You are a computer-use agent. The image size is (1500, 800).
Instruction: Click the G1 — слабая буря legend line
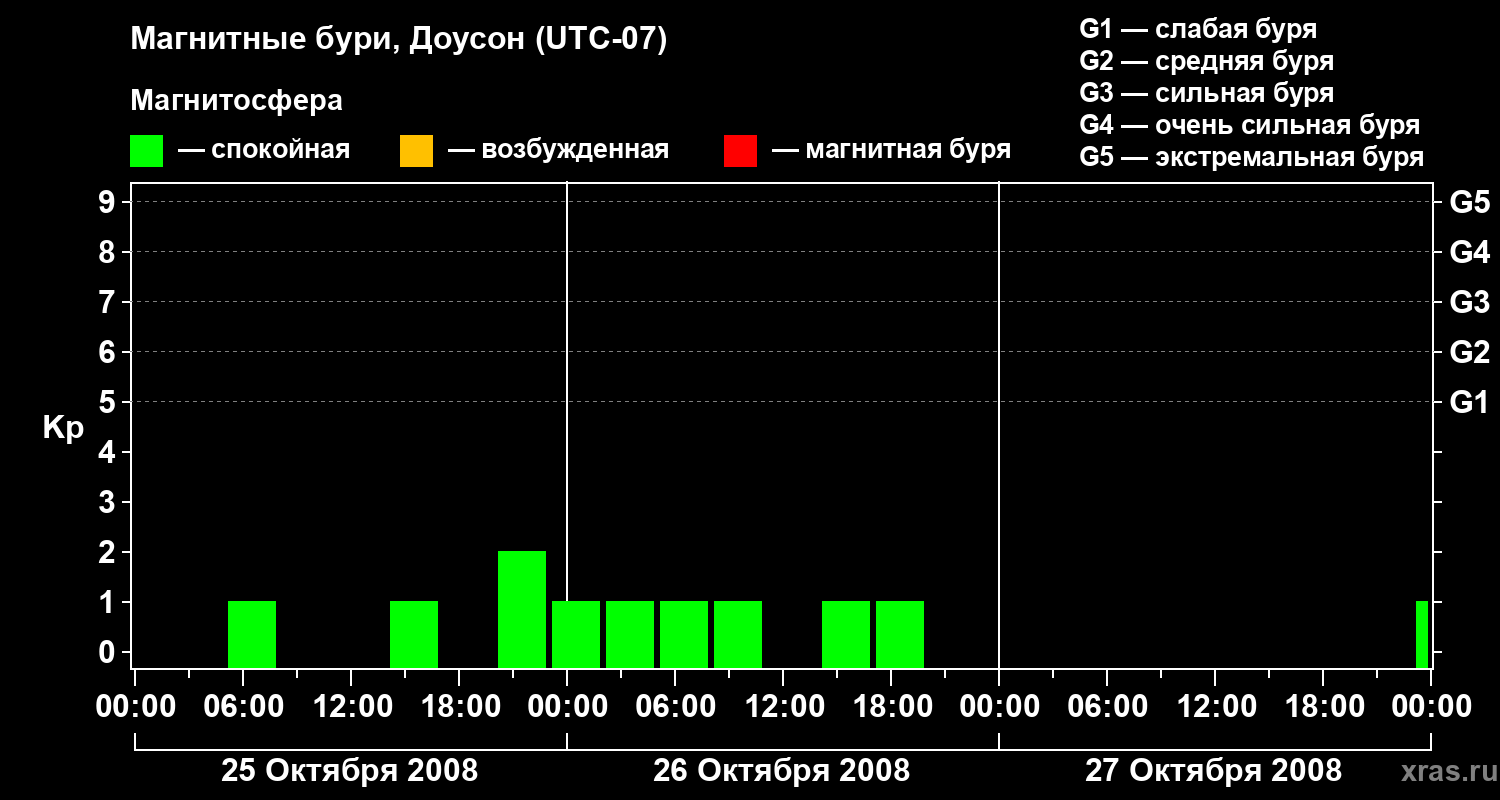coord(1198,29)
